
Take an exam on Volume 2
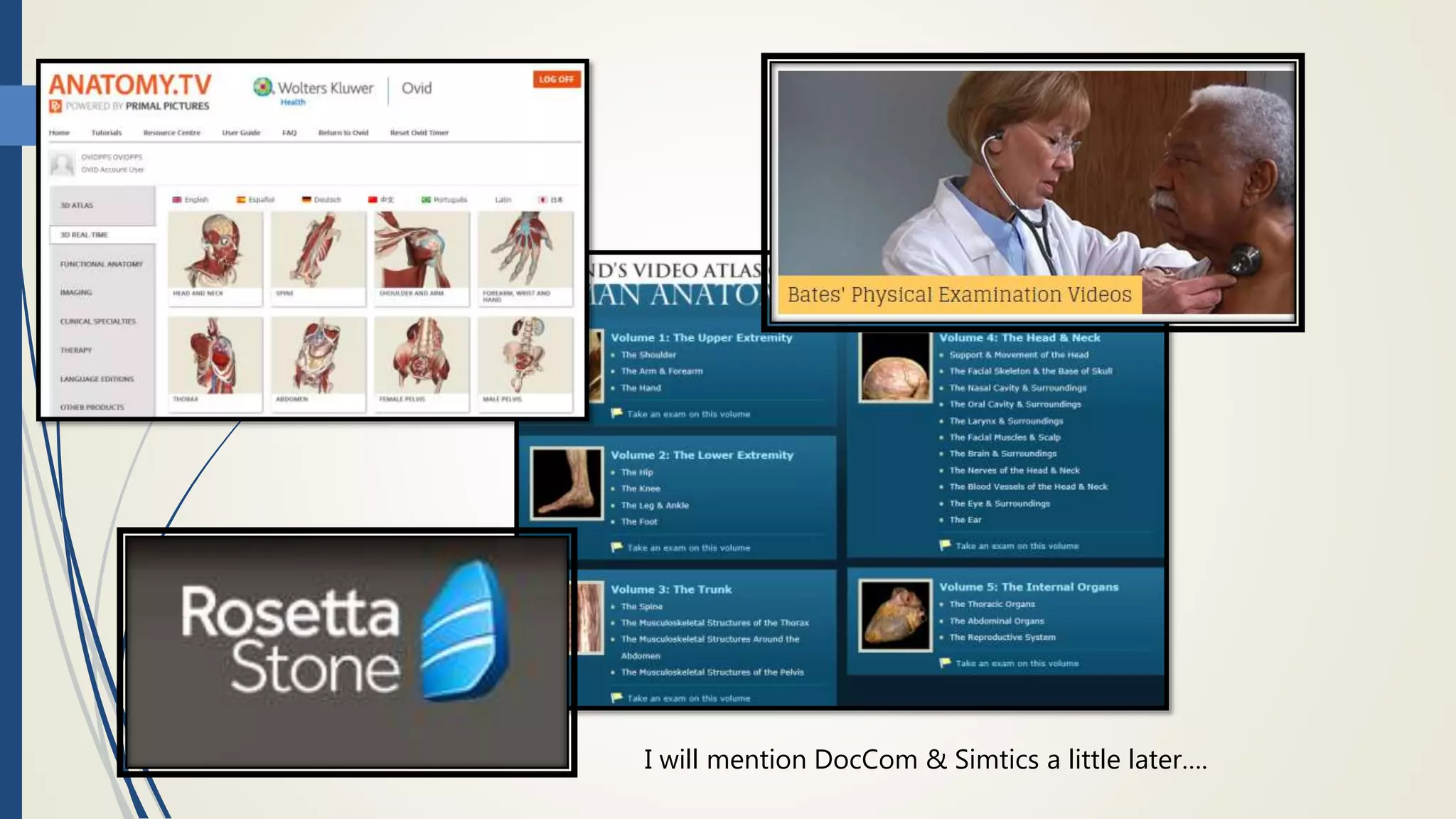pos(688,548)
